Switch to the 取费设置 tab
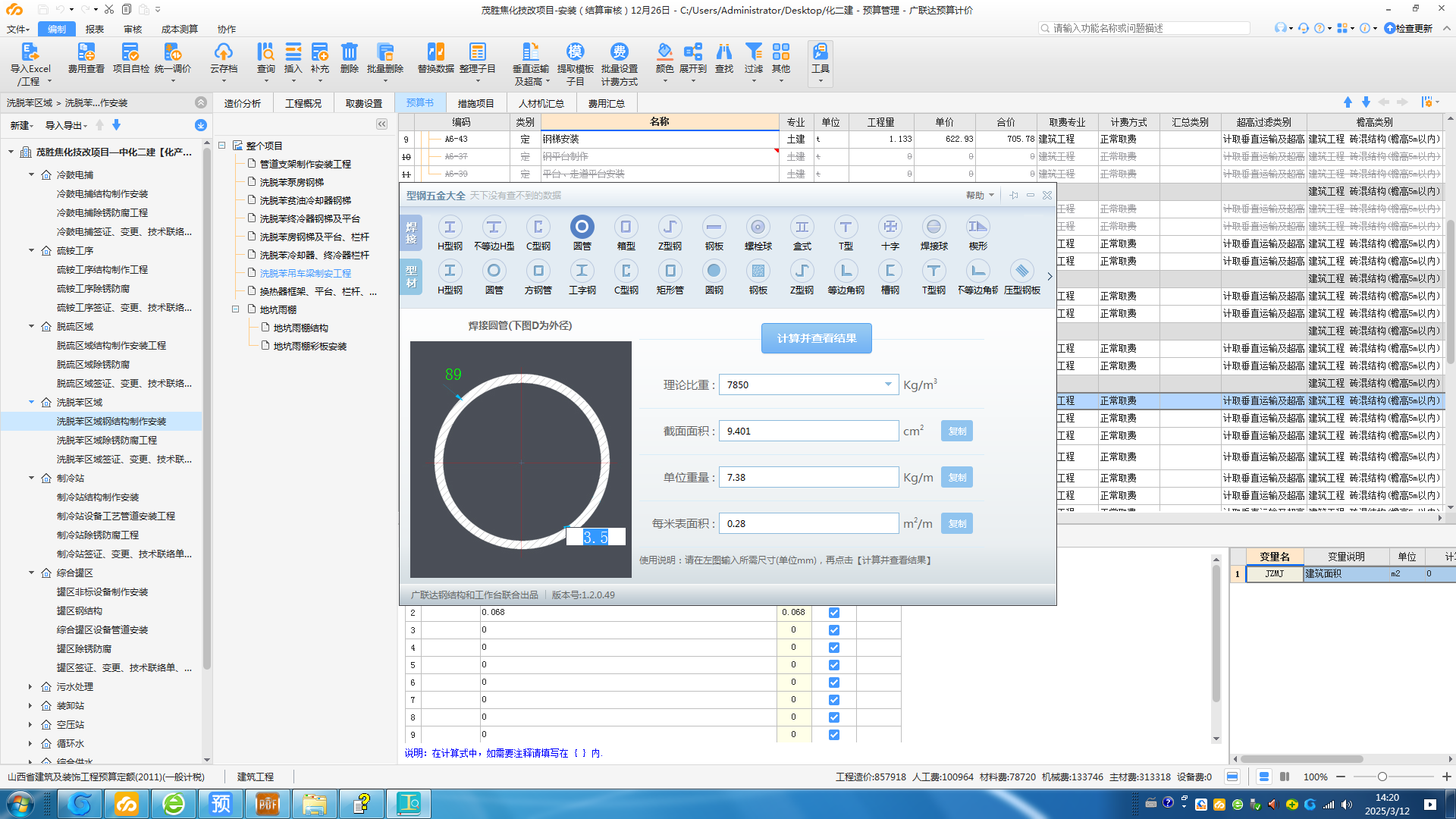Viewport: 1456px width, 819px height. point(364,103)
